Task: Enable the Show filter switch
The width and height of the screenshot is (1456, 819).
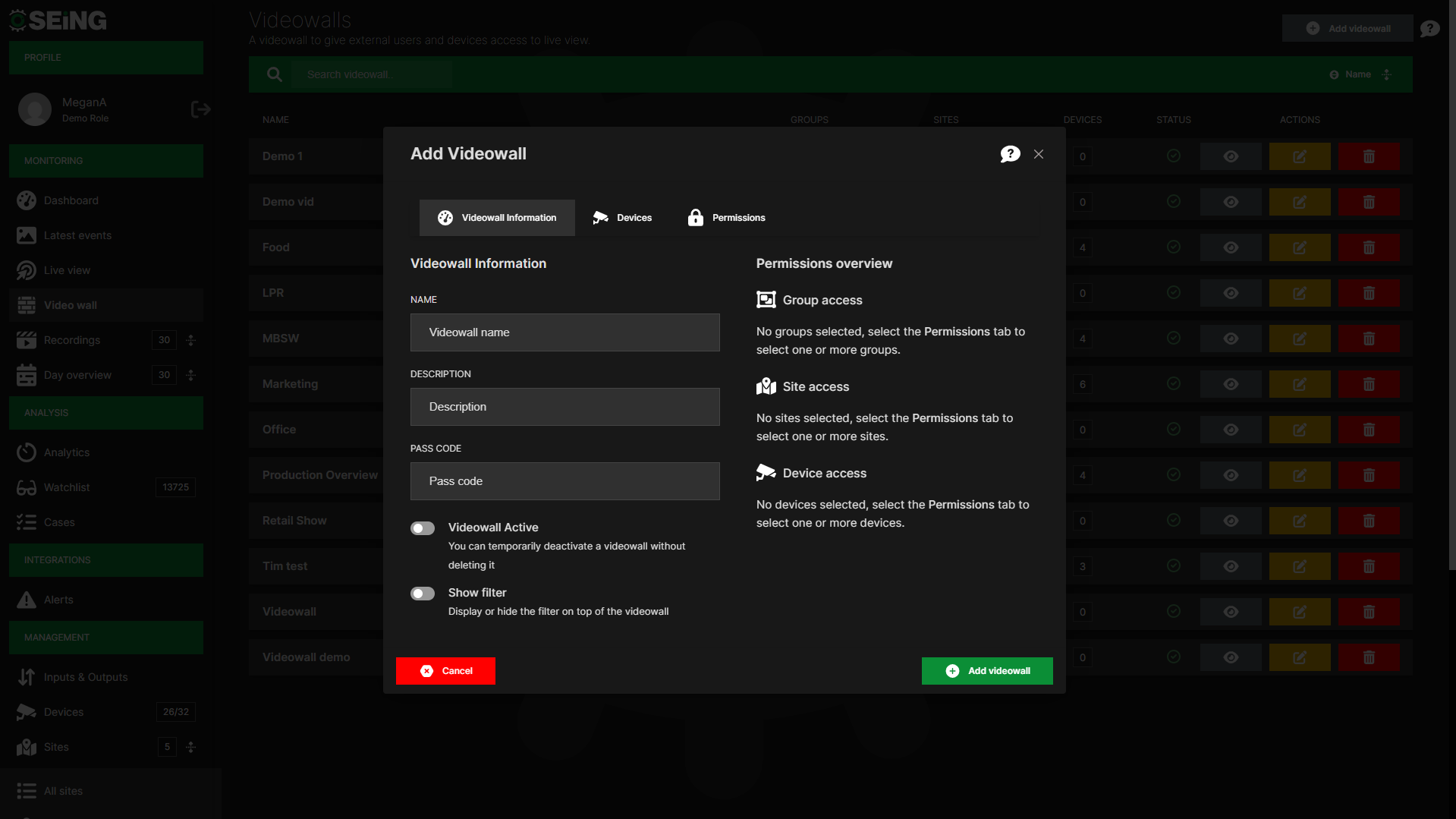Action: click(x=423, y=594)
